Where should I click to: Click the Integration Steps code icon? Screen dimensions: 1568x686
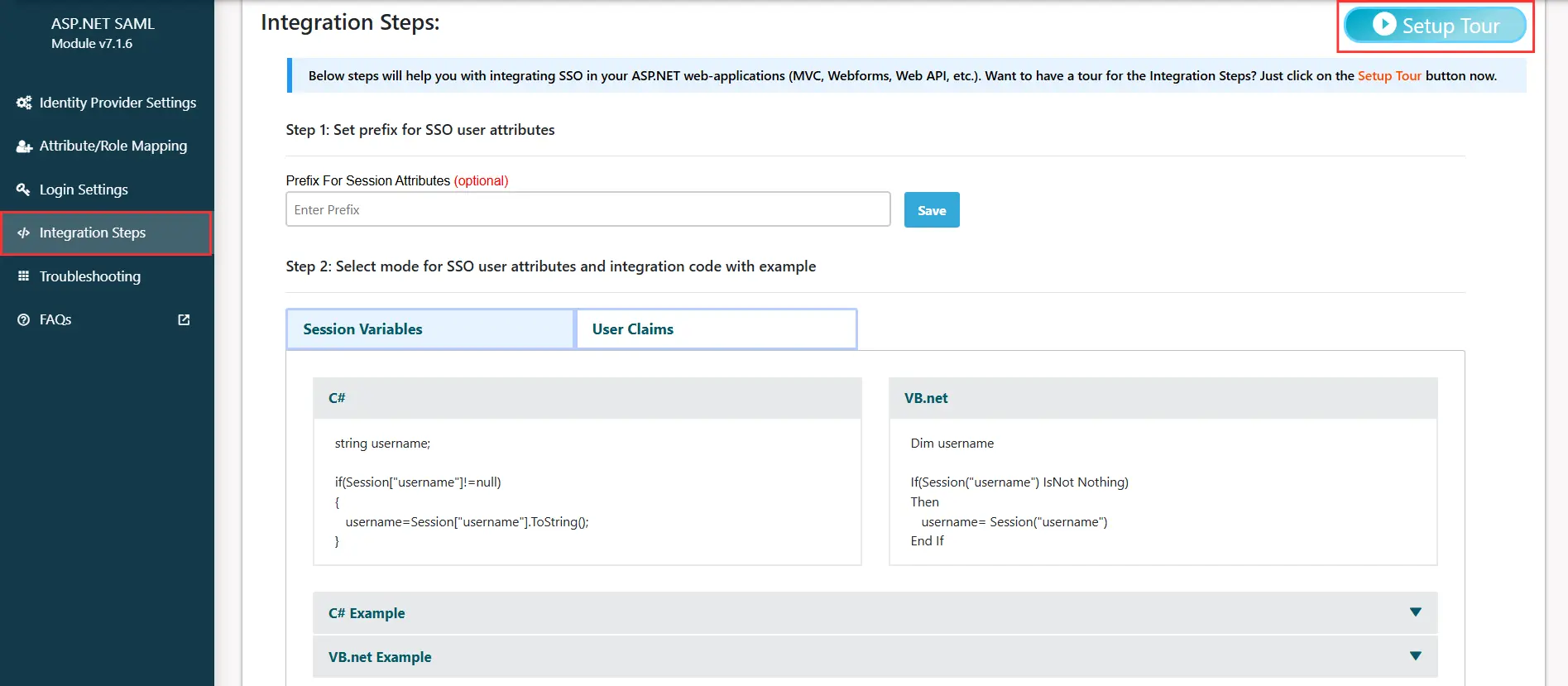[x=23, y=233]
